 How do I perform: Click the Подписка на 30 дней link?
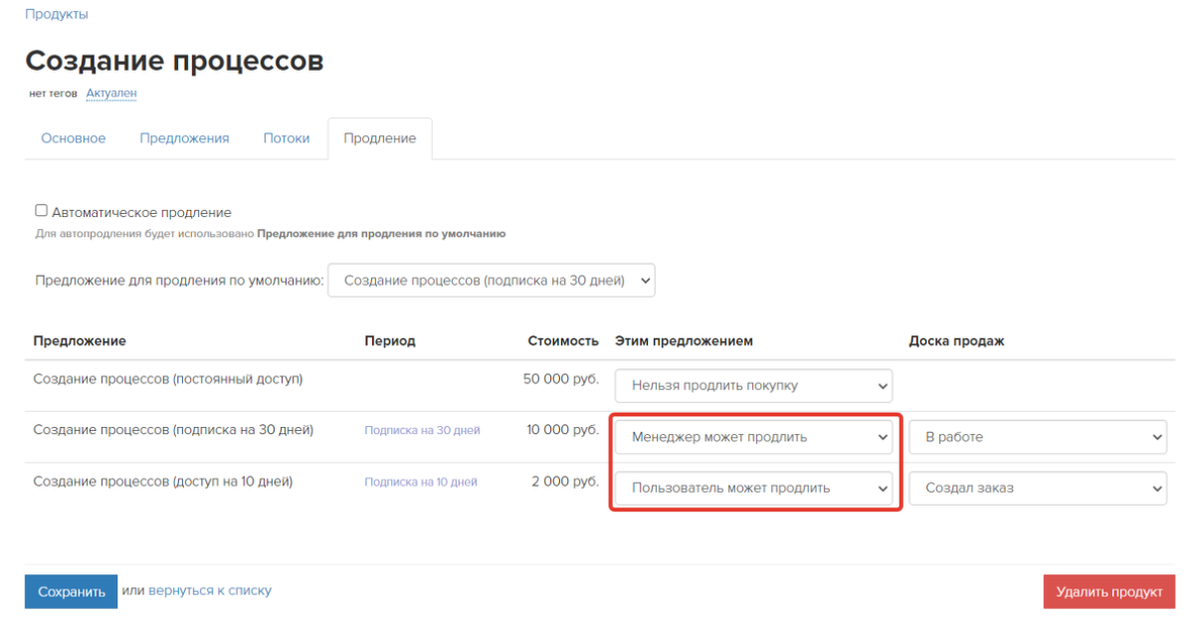pyautogui.click(x=422, y=430)
